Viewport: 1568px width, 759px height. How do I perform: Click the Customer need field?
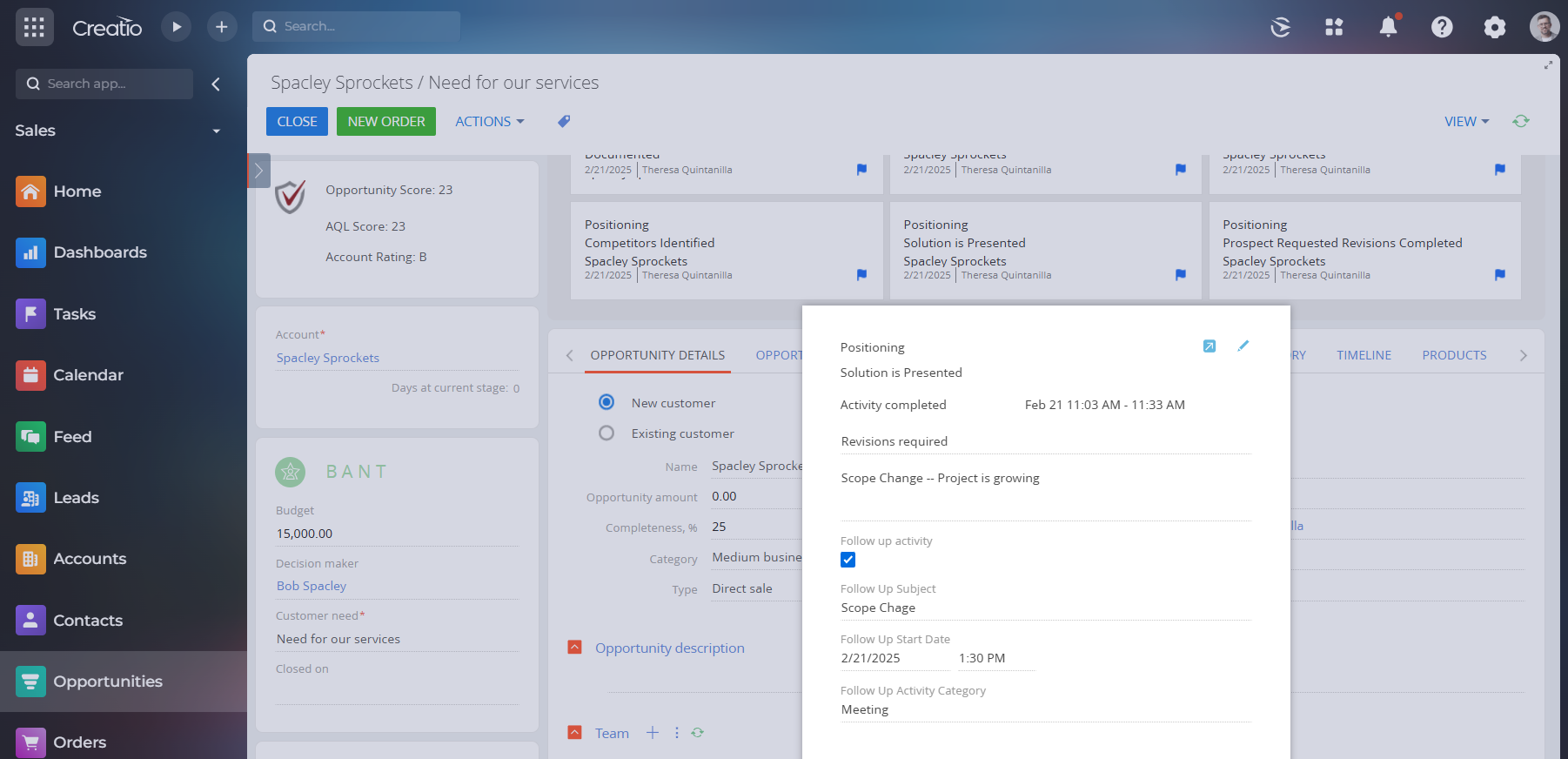coord(397,639)
